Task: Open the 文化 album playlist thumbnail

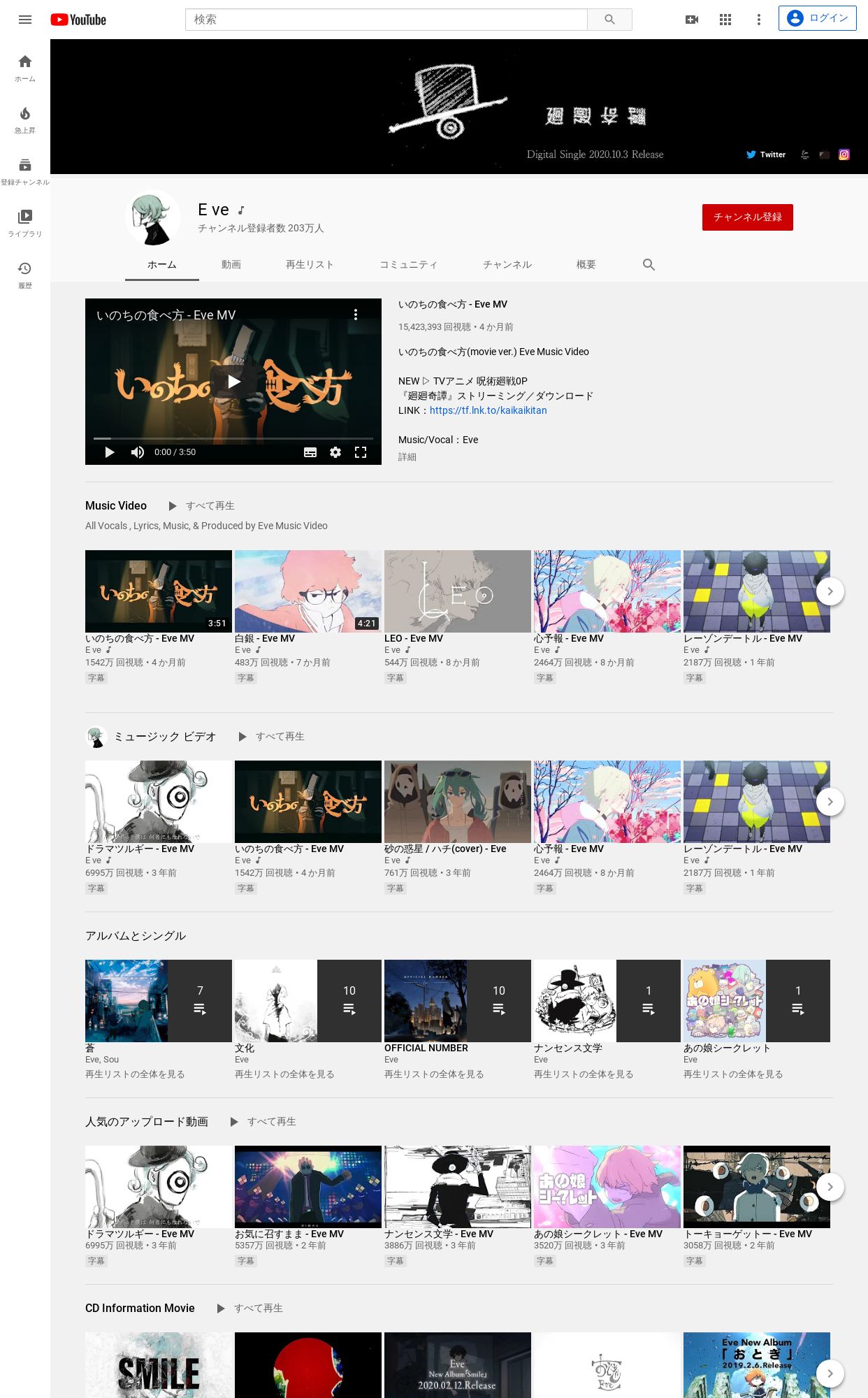Action: tap(308, 1001)
